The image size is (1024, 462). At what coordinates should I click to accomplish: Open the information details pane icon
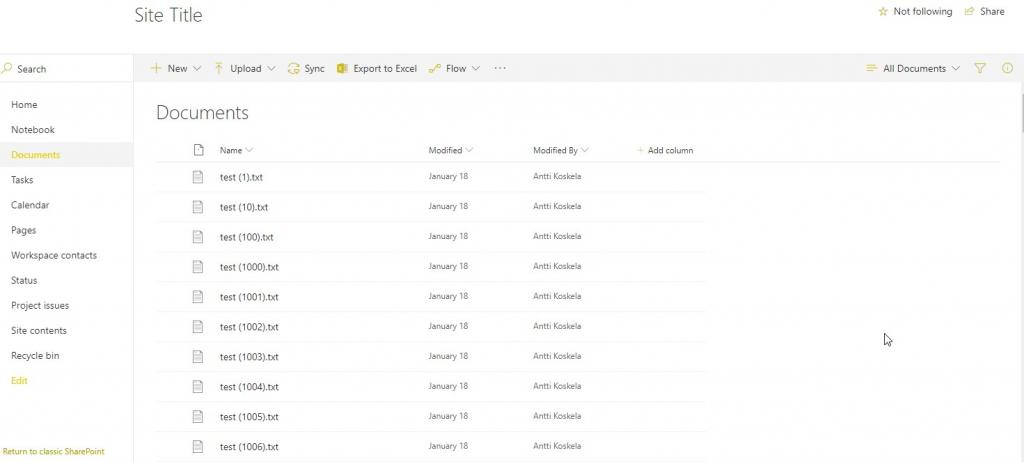pyautogui.click(x=1007, y=69)
